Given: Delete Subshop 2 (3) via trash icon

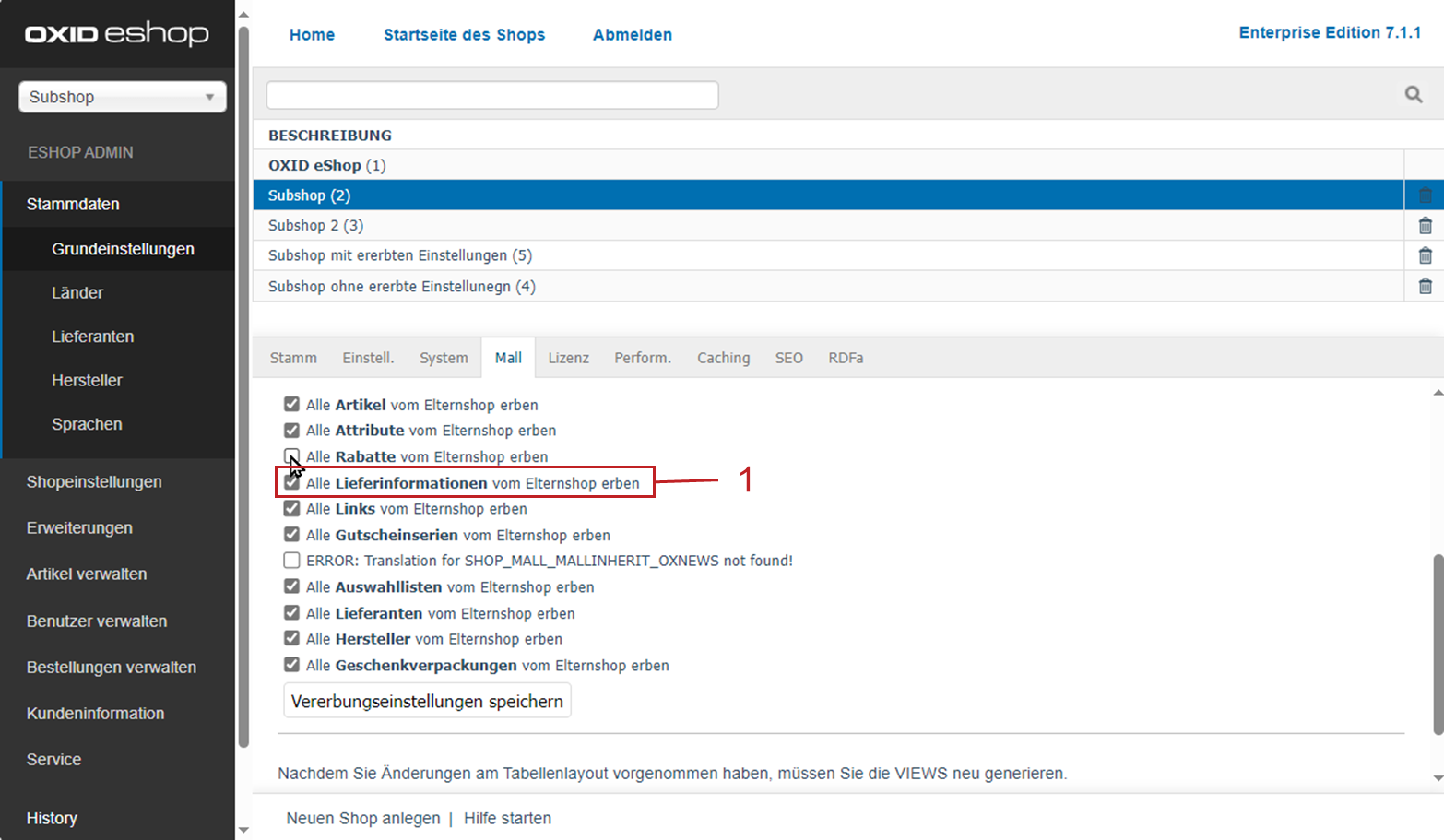Looking at the screenshot, I should pyautogui.click(x=1425, y=225).
